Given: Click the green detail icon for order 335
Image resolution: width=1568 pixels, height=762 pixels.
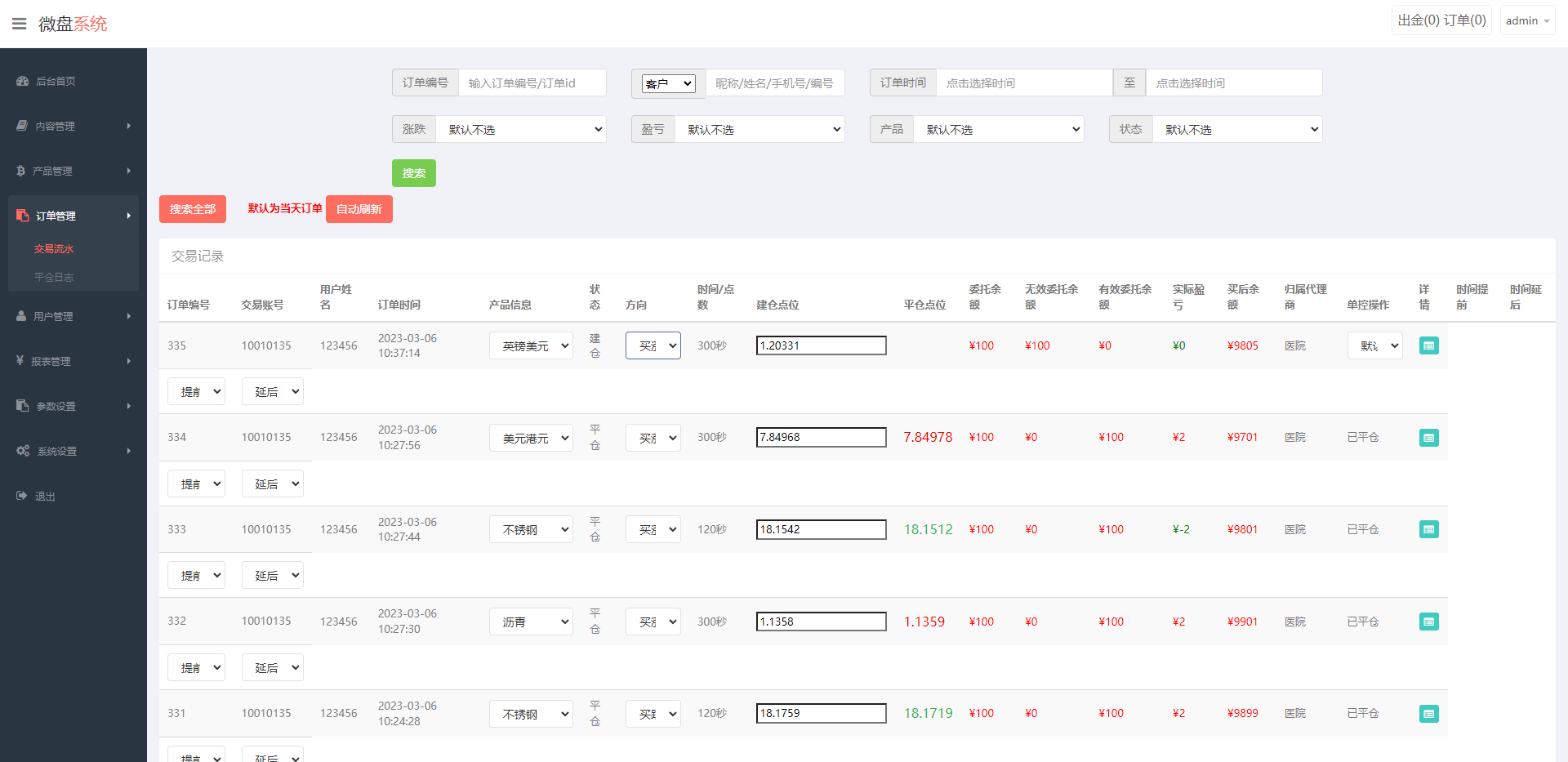Looking at the screenshot, I should pyautogui.click(x=1428, y=345).
